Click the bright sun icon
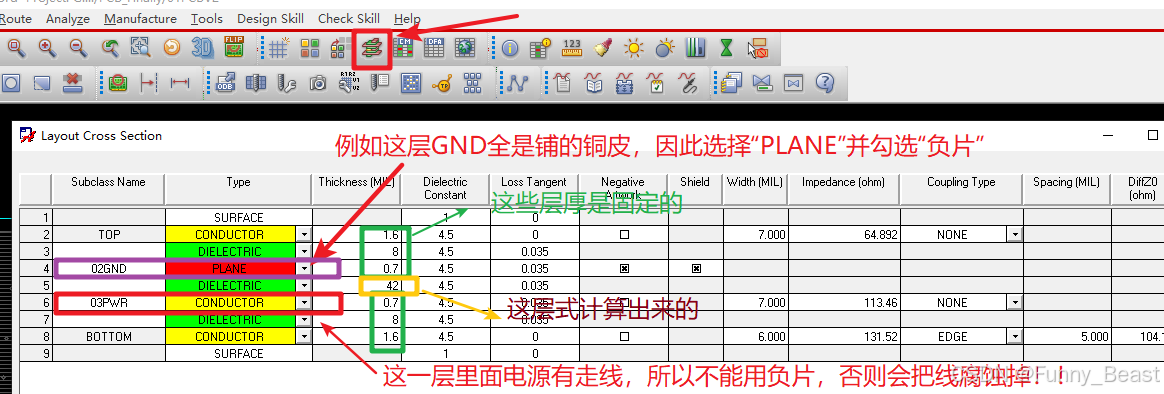This screenshot has width=1164, height=394. [x=633, y=49]
